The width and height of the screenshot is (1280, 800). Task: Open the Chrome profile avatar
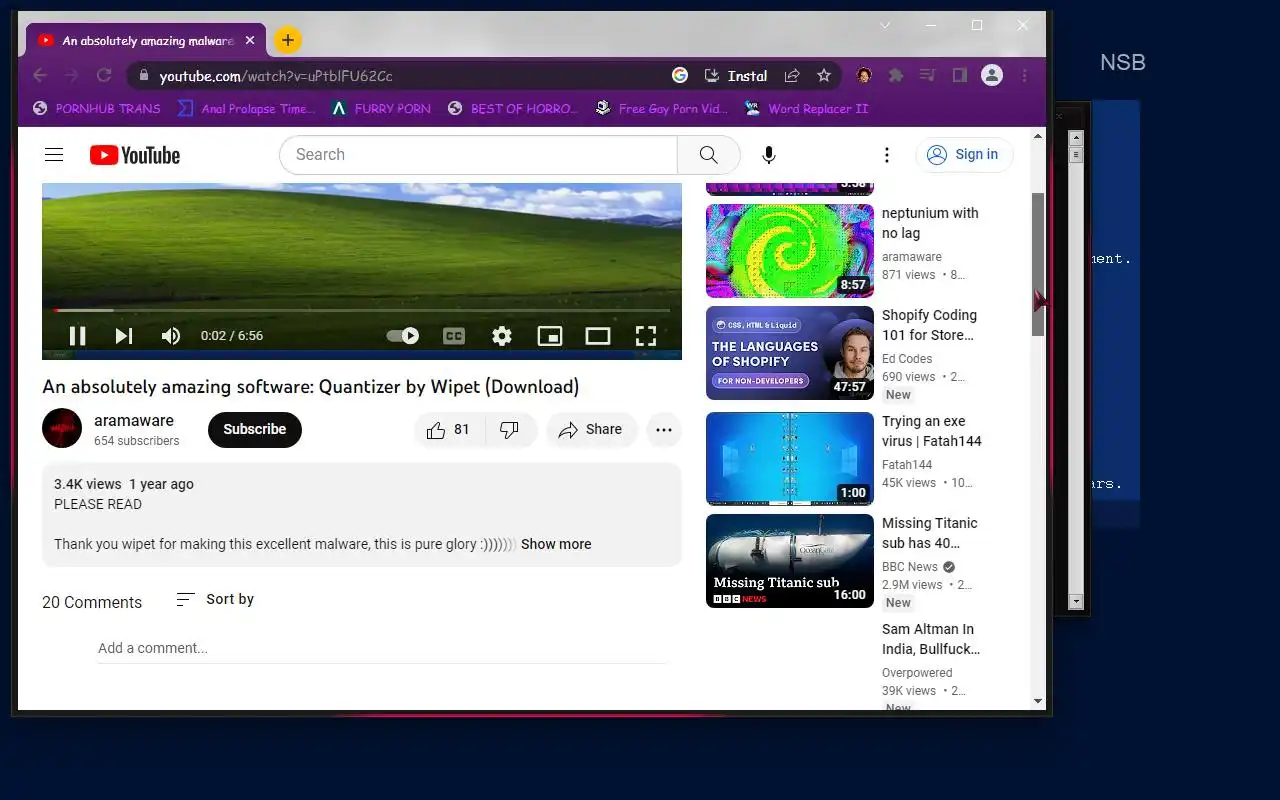point(992,75)
